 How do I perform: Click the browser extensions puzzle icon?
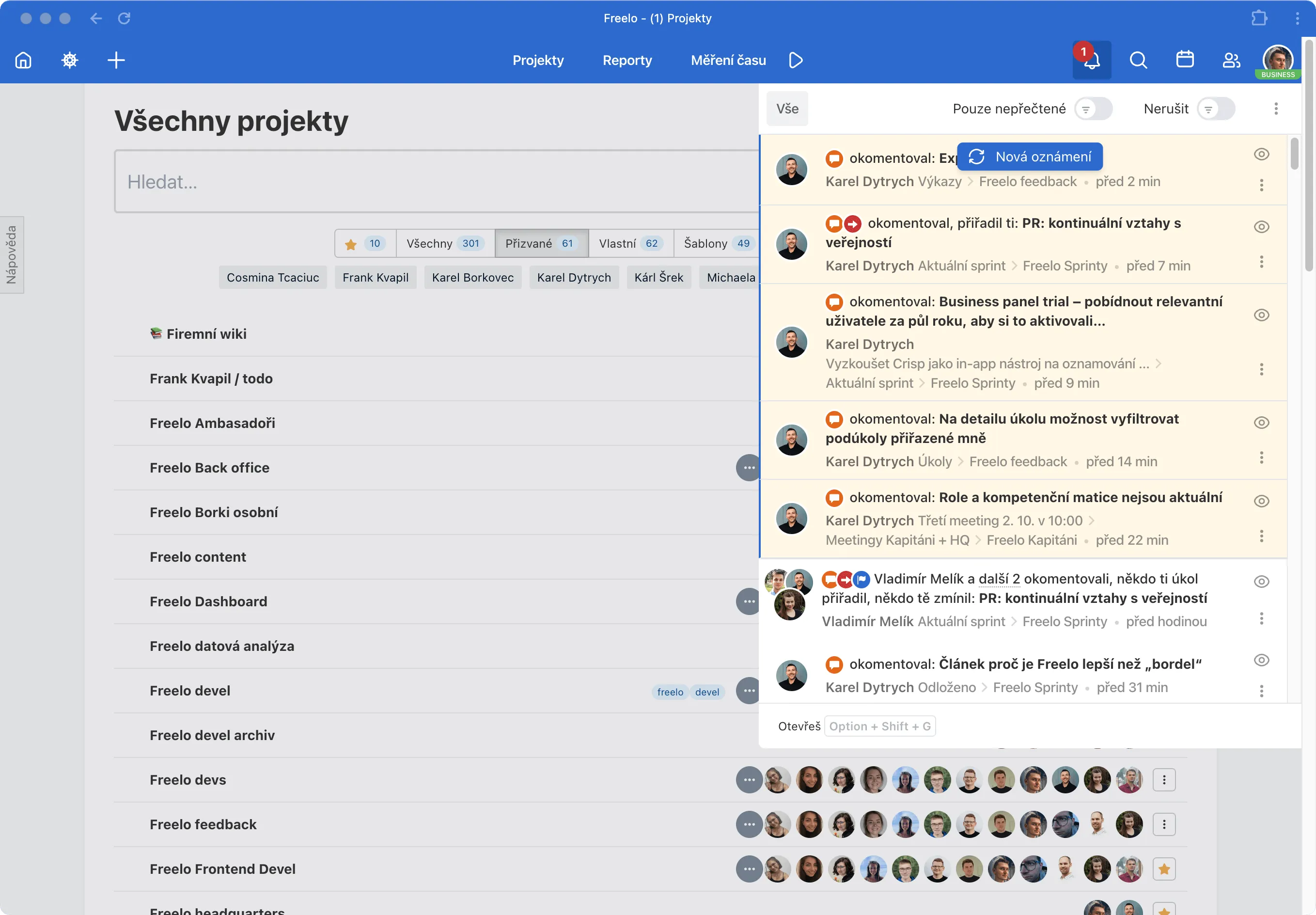(1259, 18)
